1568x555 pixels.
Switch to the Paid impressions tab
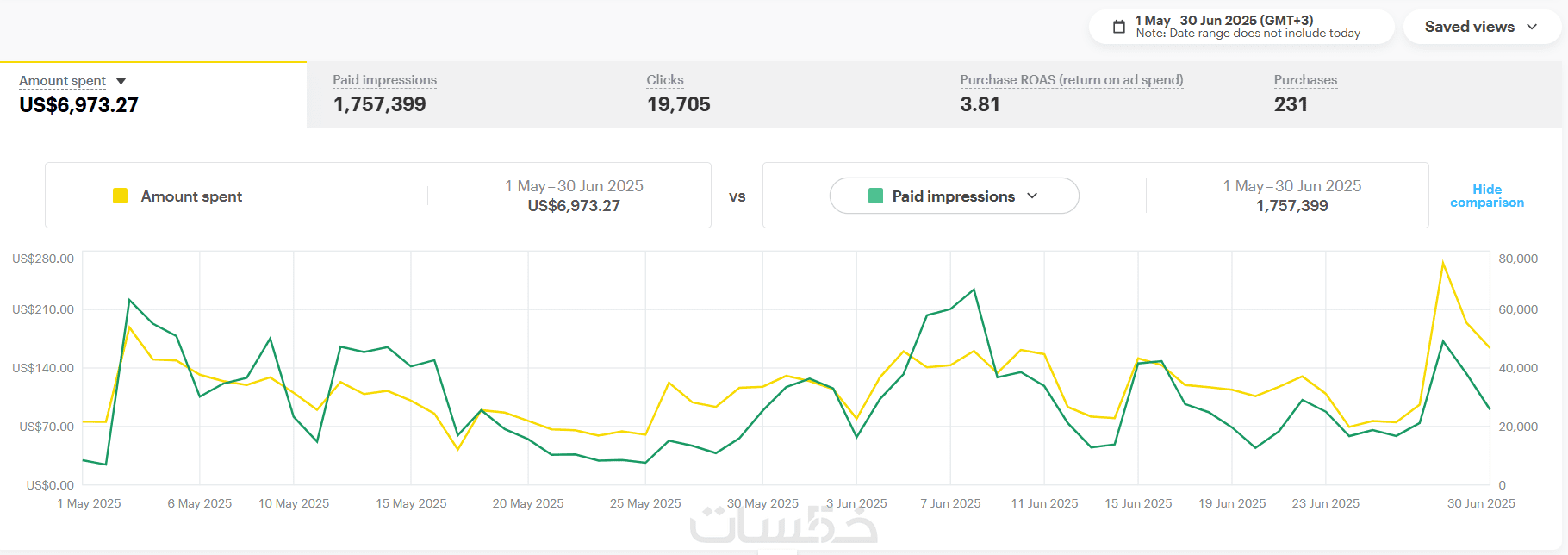384,94
